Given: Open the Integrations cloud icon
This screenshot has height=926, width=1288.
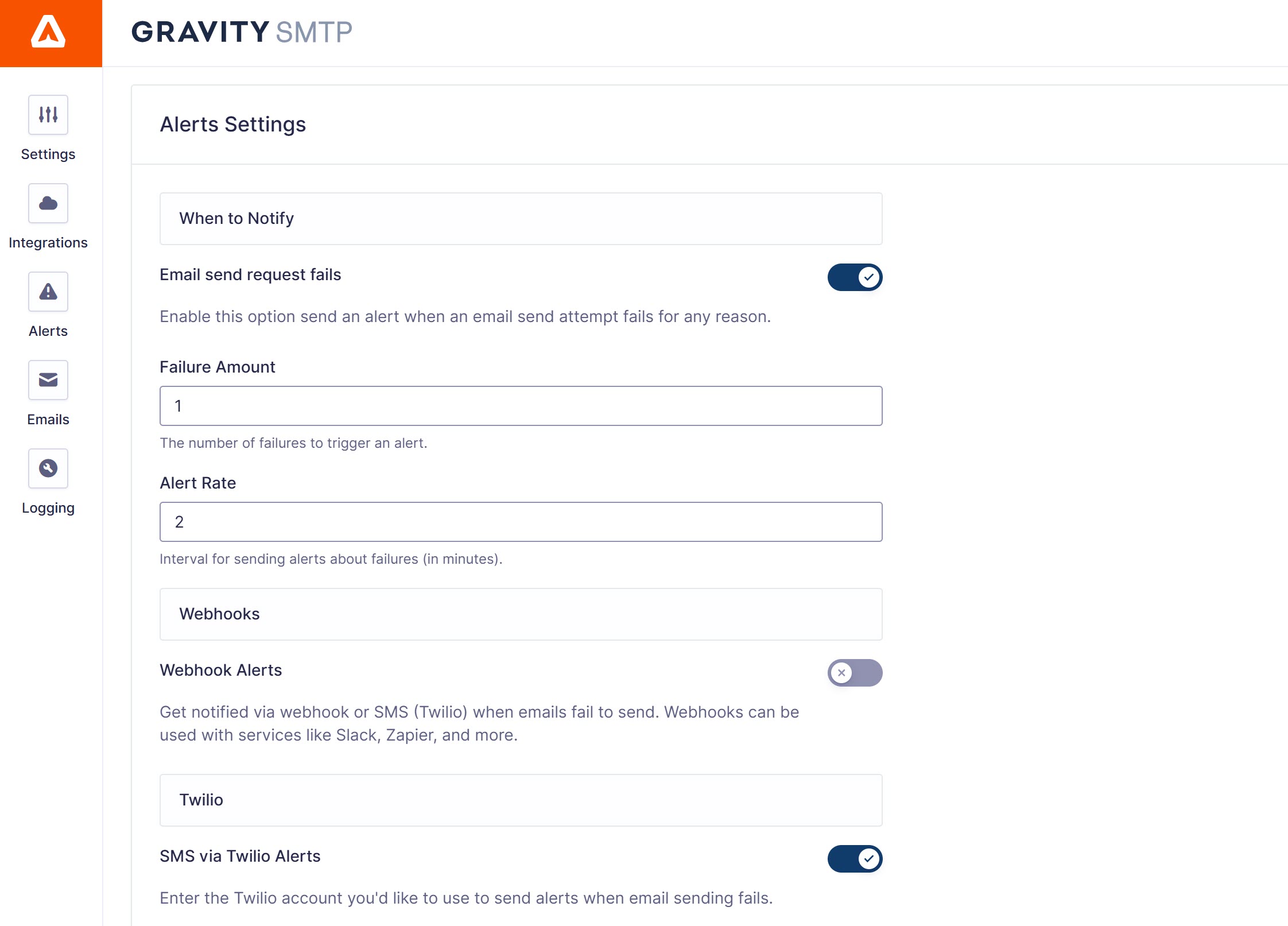Looking at the screenshot, I should click(48, 203).
